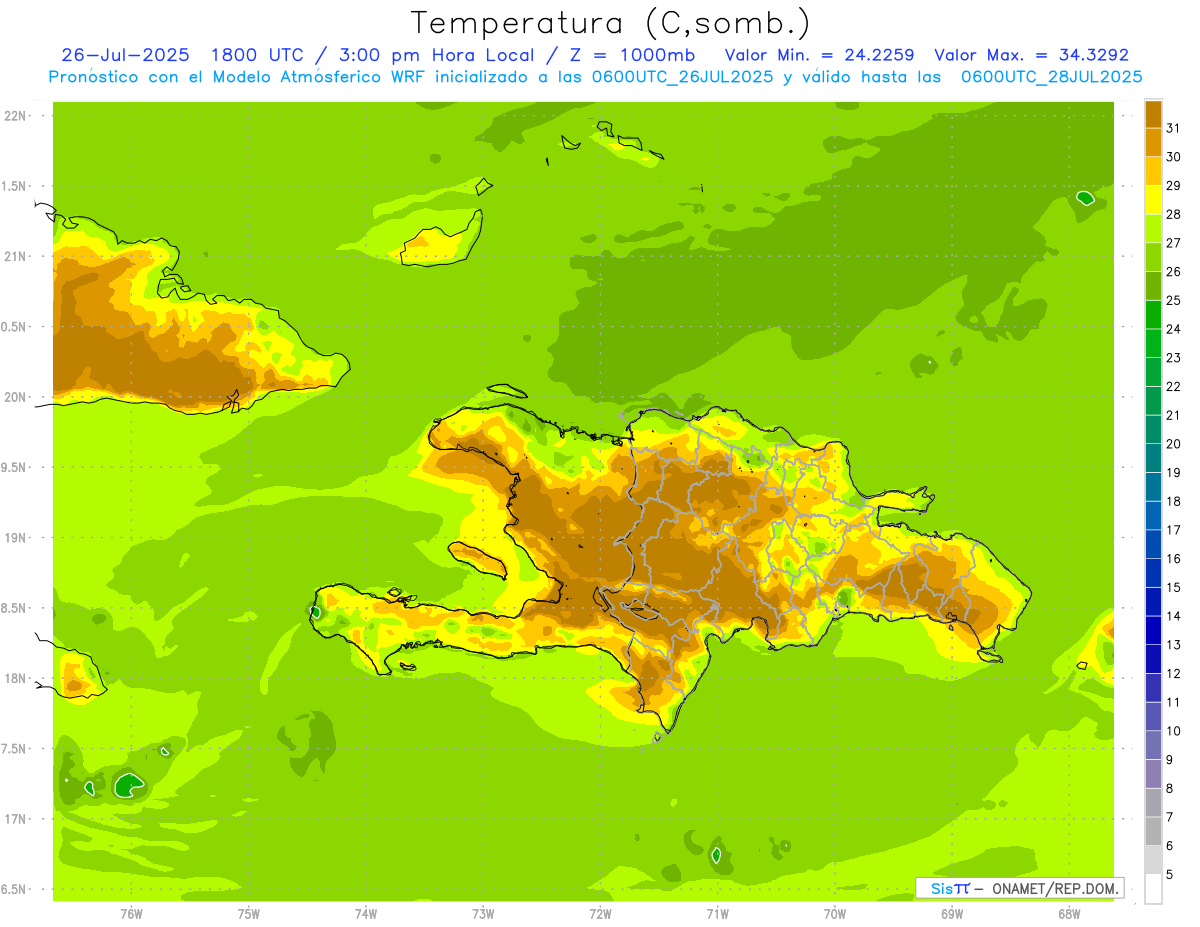The width and height of the screenshot is (1200, 927).
Task: Click legend value "7"
Action: tap(1169, 817)
